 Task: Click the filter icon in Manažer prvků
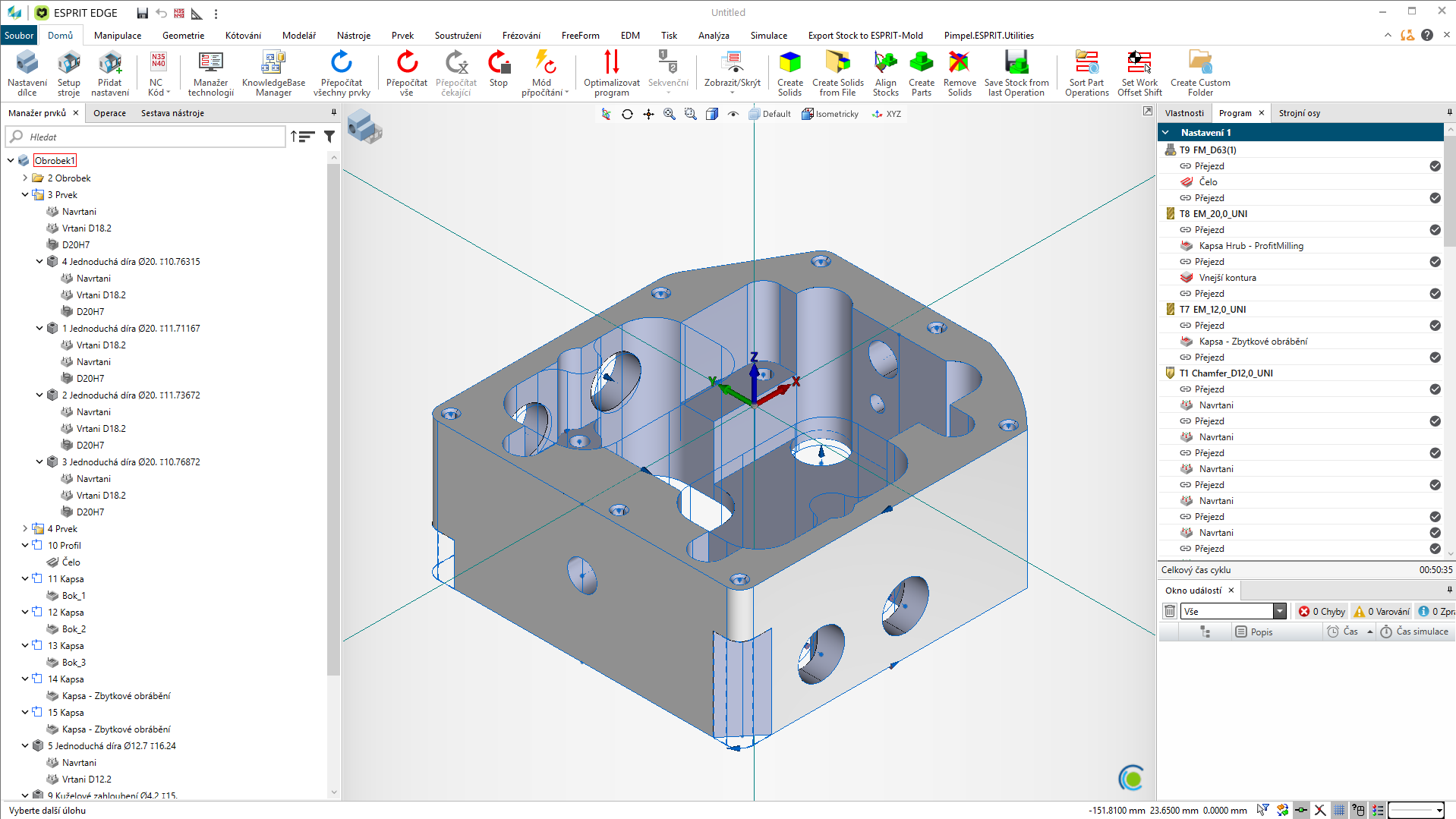[329, 137]
